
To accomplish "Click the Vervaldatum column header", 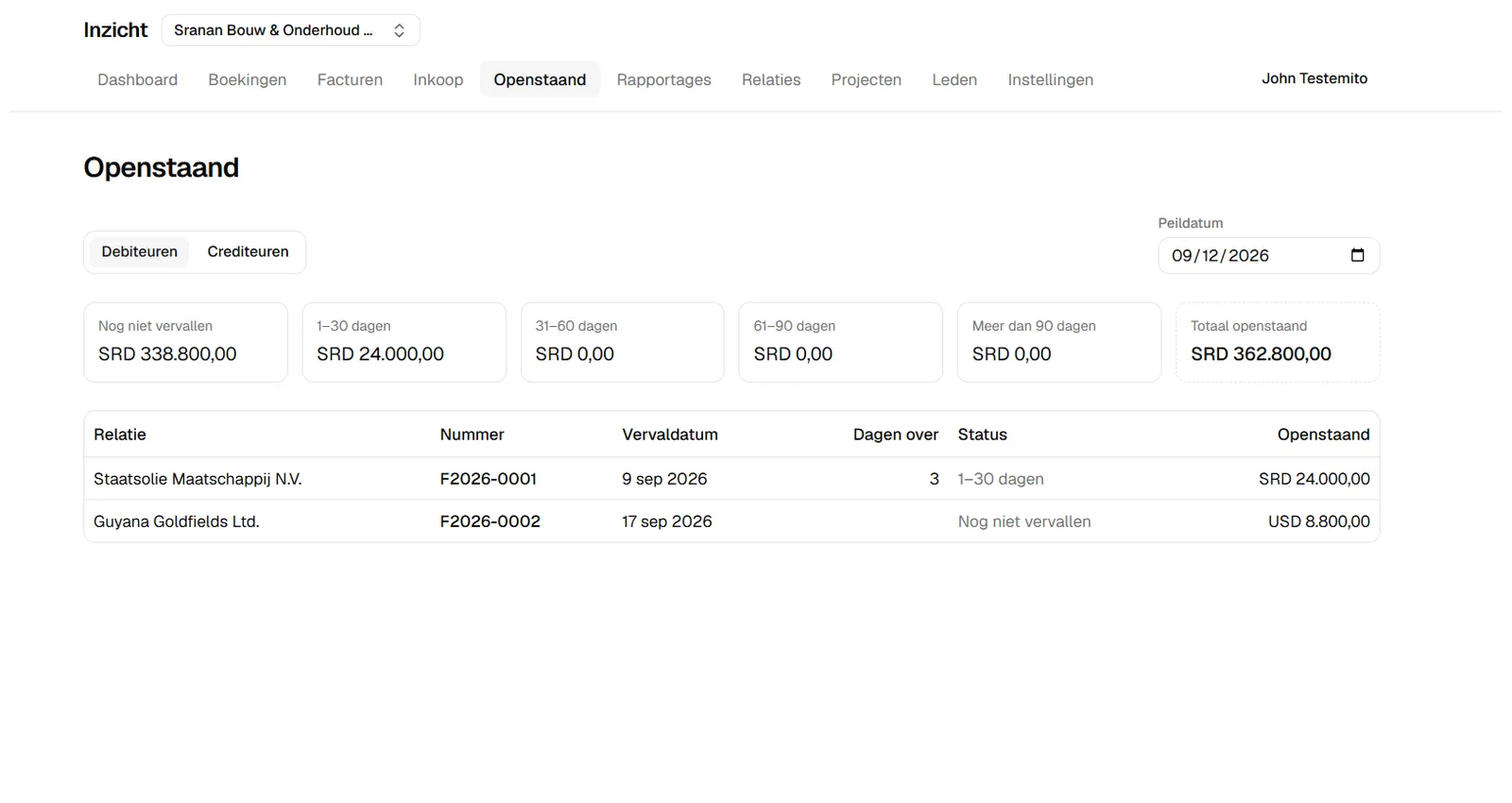I will pos(670,435).
